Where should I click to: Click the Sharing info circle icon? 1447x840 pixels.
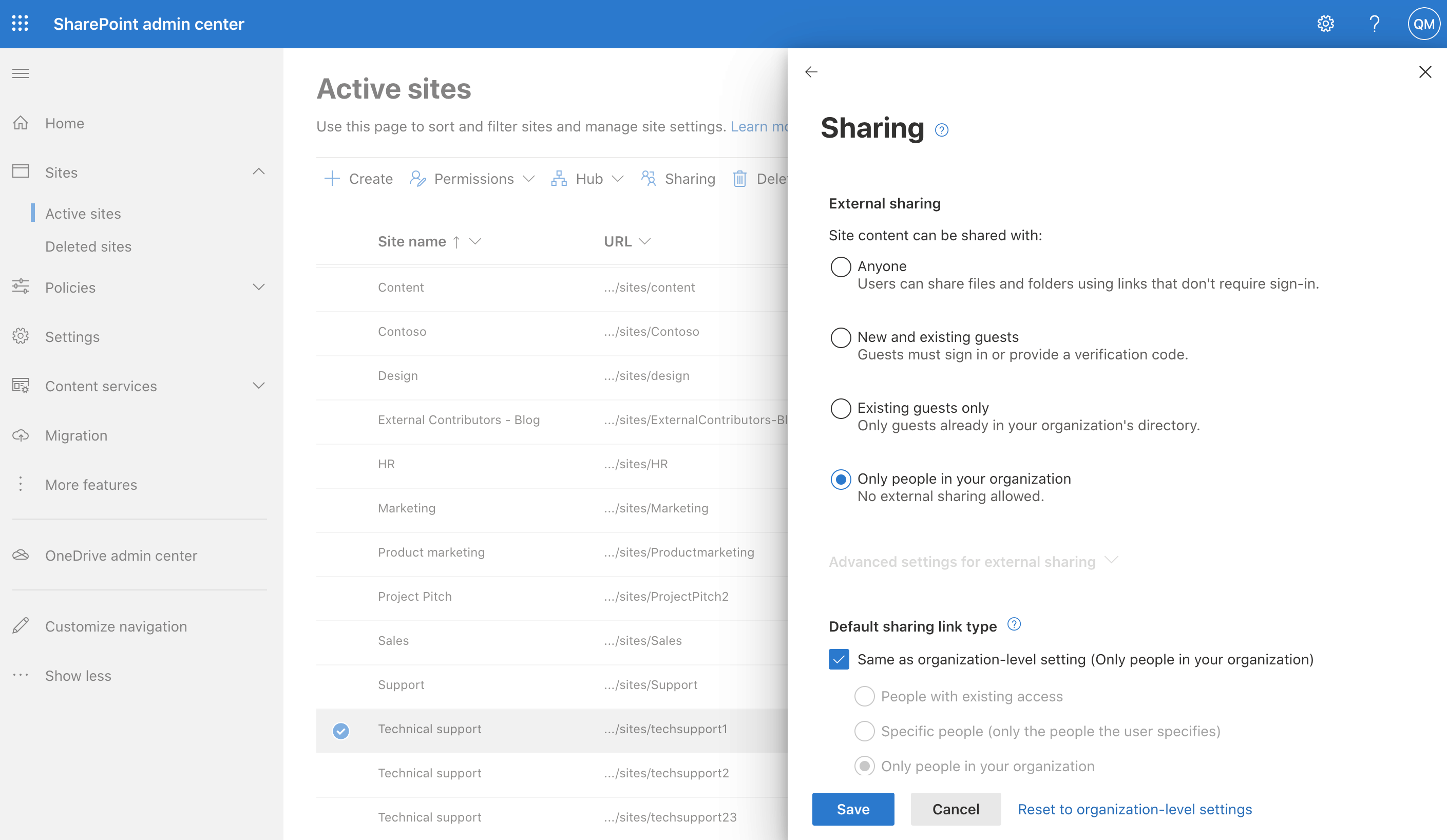click(x=940, y=131)
